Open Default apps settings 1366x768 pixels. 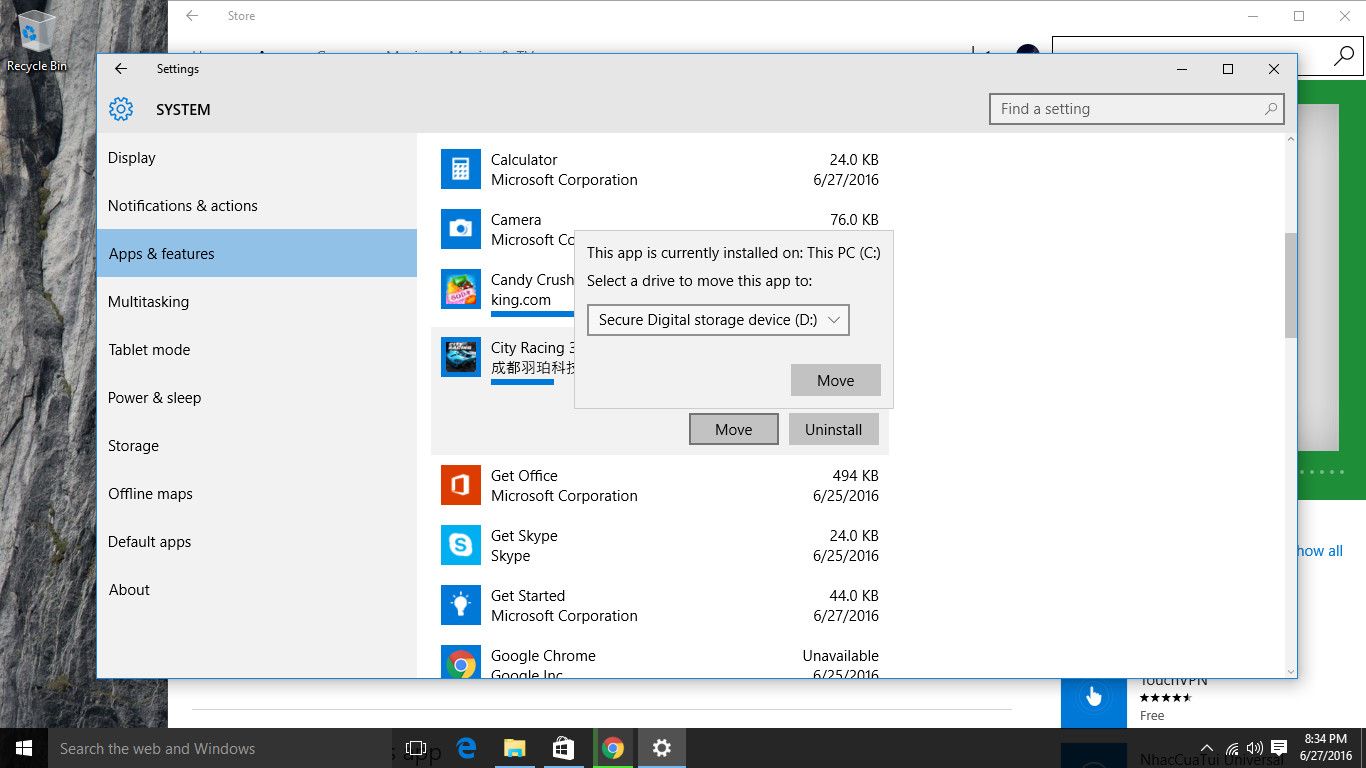click(257, 542)
